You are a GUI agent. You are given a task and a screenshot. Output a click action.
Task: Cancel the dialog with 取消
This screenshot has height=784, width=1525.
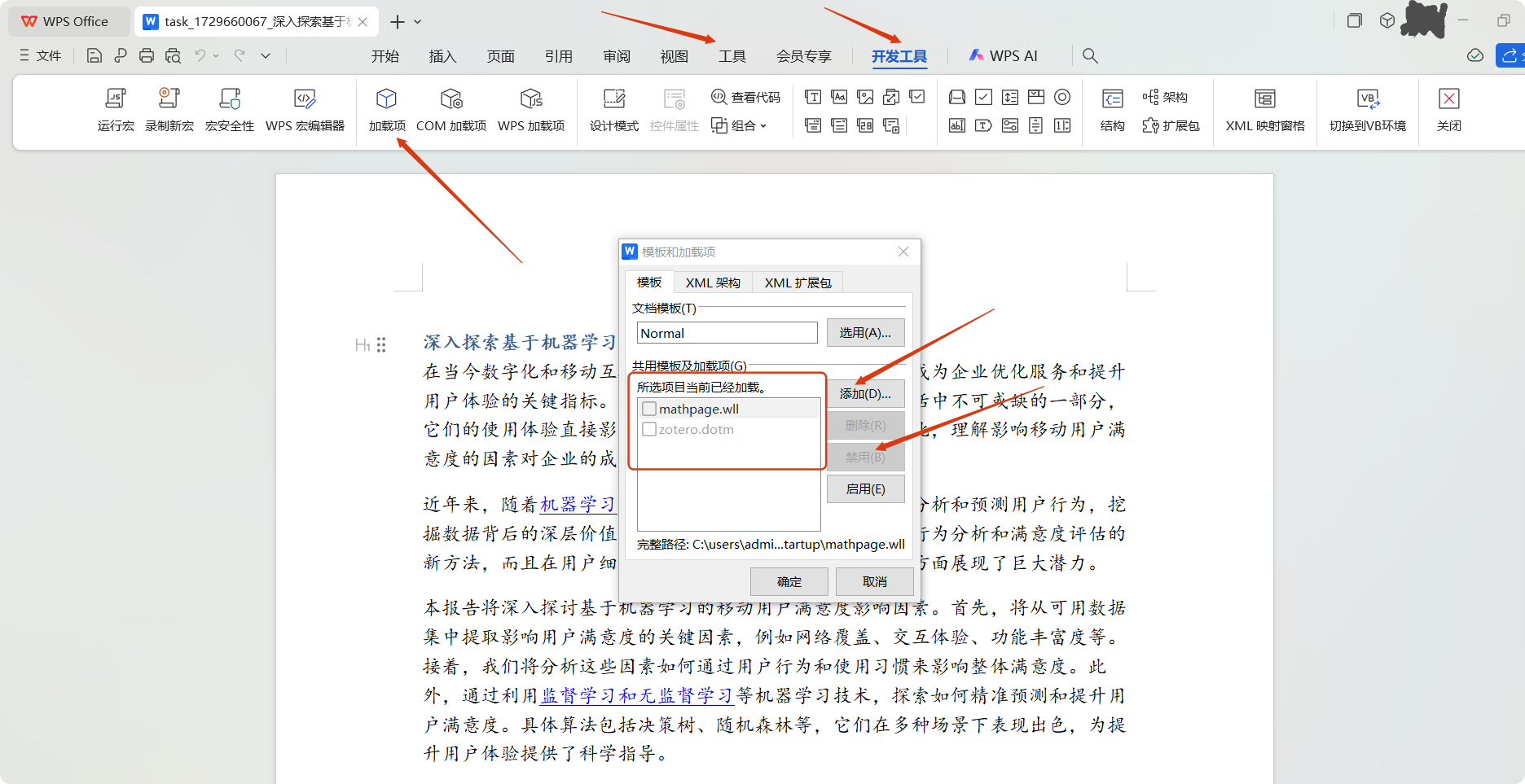(x=875, y=581)
